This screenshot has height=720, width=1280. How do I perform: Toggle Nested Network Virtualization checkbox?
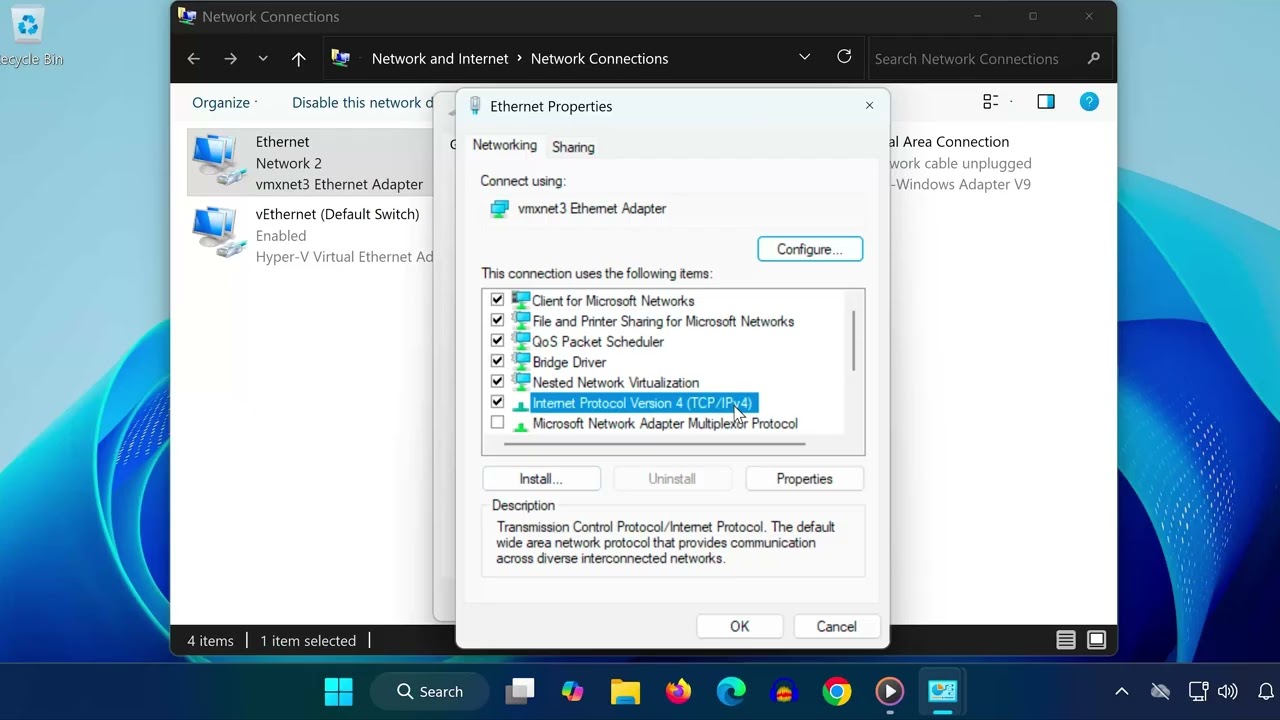497,382
